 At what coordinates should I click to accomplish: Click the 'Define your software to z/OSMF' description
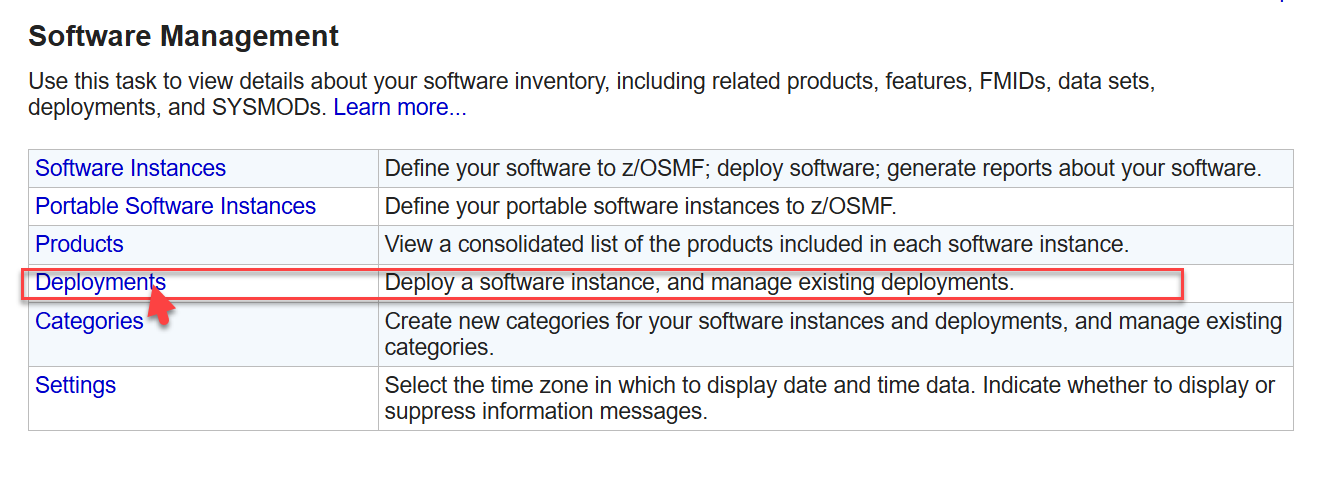[x=823, y=168]
